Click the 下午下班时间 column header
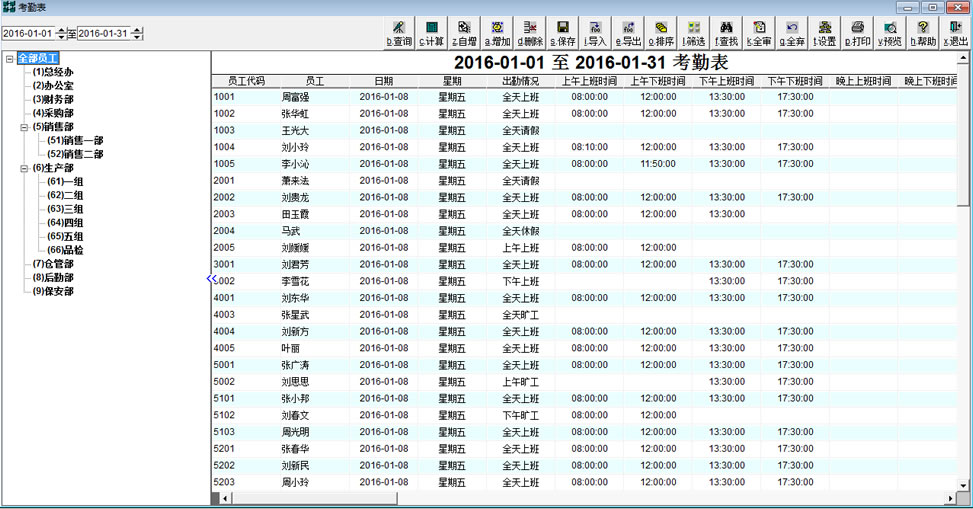This screenshot has height=509, width=973. point(795,81)
